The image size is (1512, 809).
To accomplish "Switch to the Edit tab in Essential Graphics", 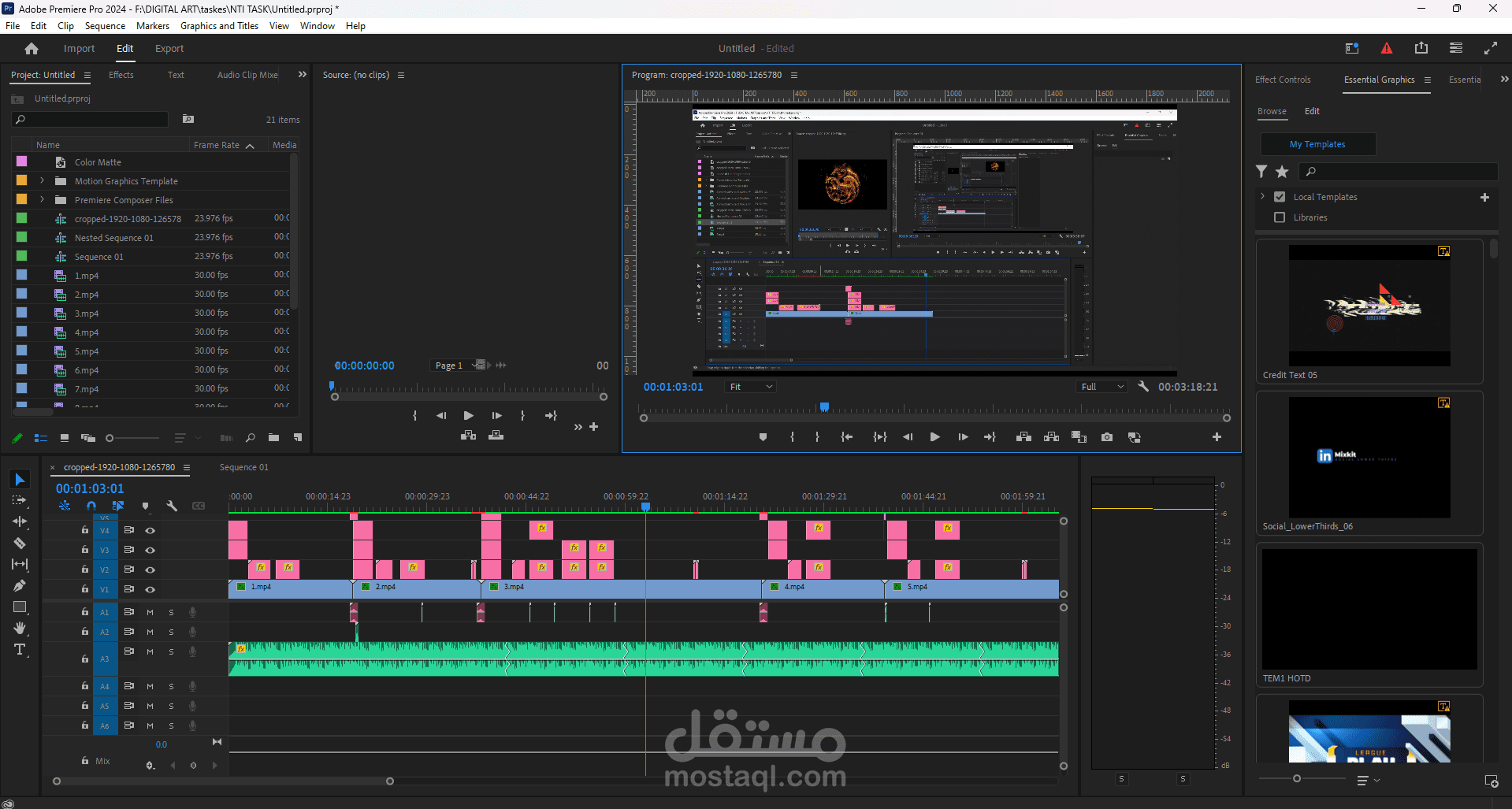I will 1312,111.
